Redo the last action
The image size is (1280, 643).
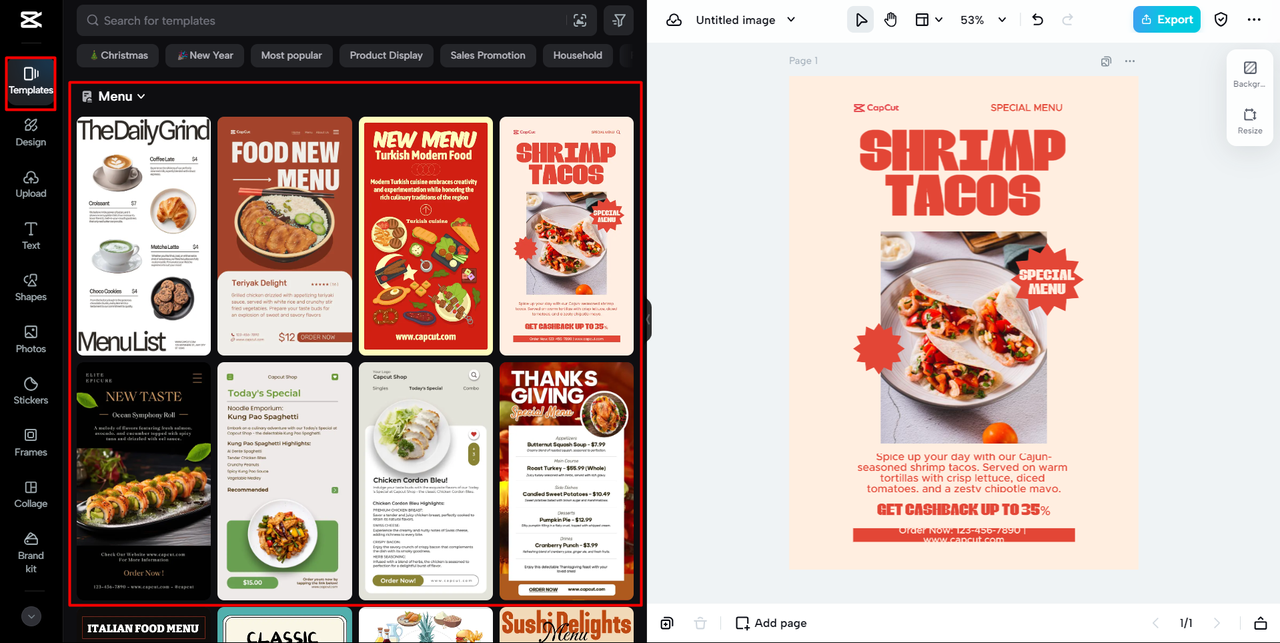(x=1067, y=20)
